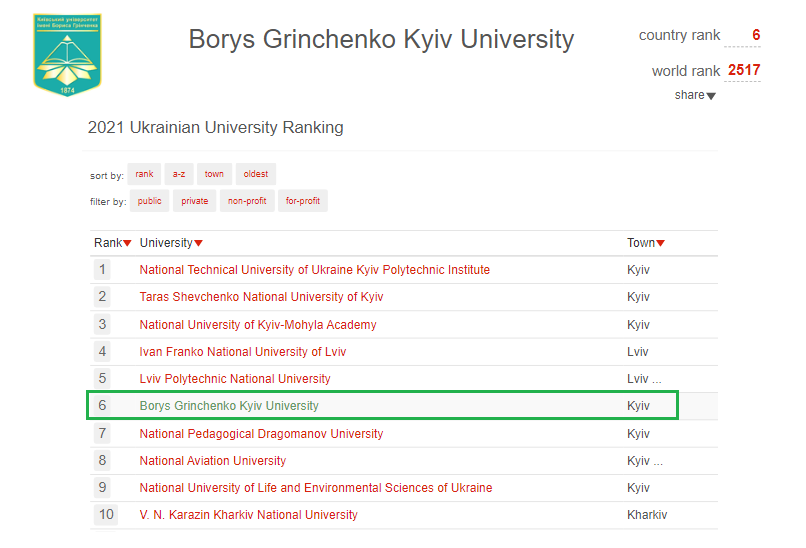The height and width of the screenshot is (548, 806).
Task: Open Taras Shevchenko National University link
Action: point(261,297)
